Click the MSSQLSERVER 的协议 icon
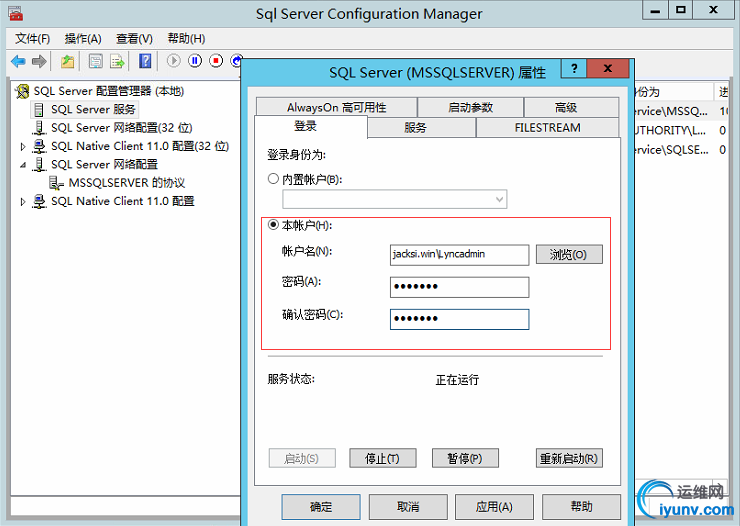The height and width of the screenshot is (526, 740). [57, 183]
